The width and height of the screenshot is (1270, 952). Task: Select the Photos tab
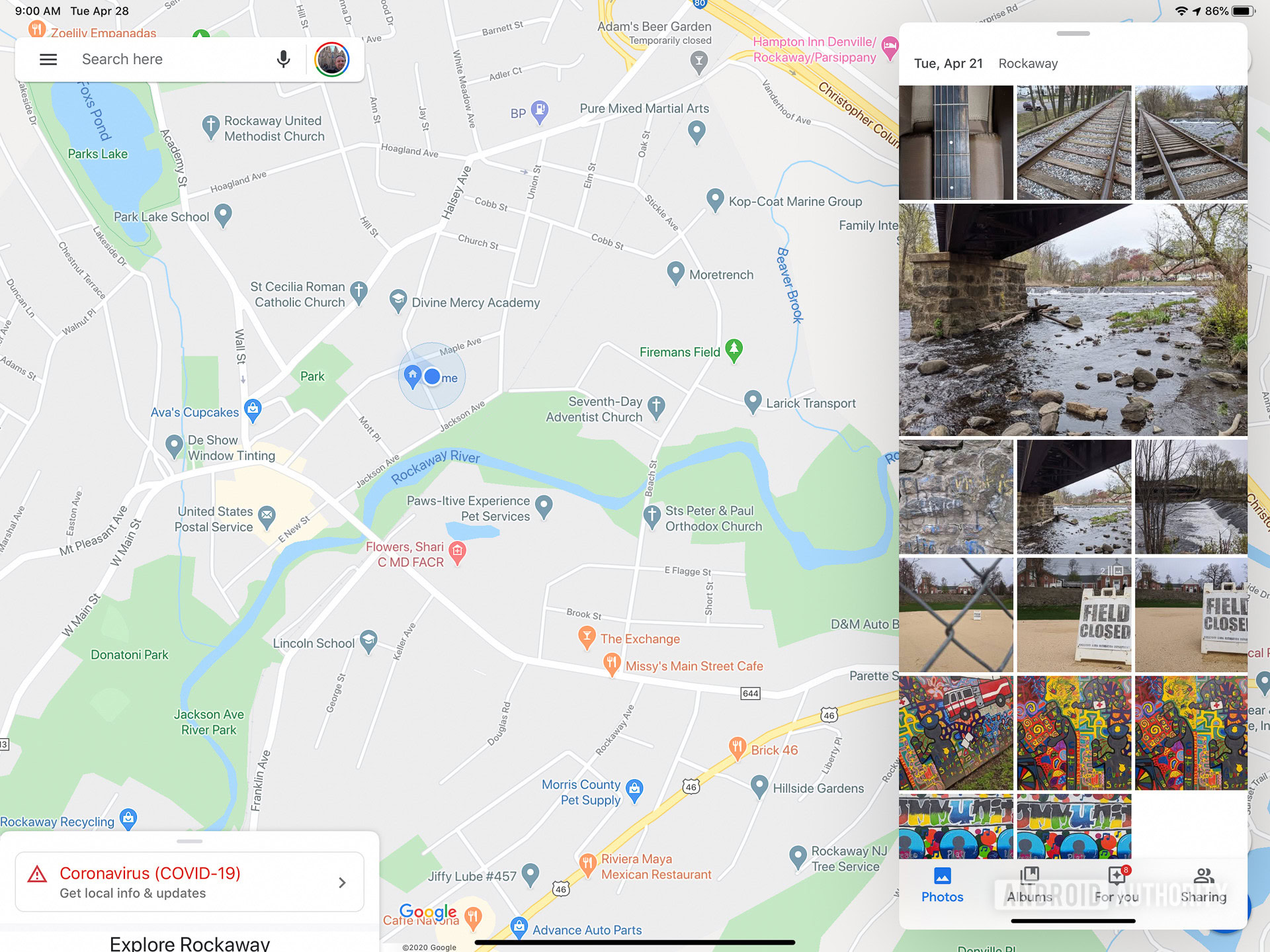pyautogui.click(x=943, y=885)
